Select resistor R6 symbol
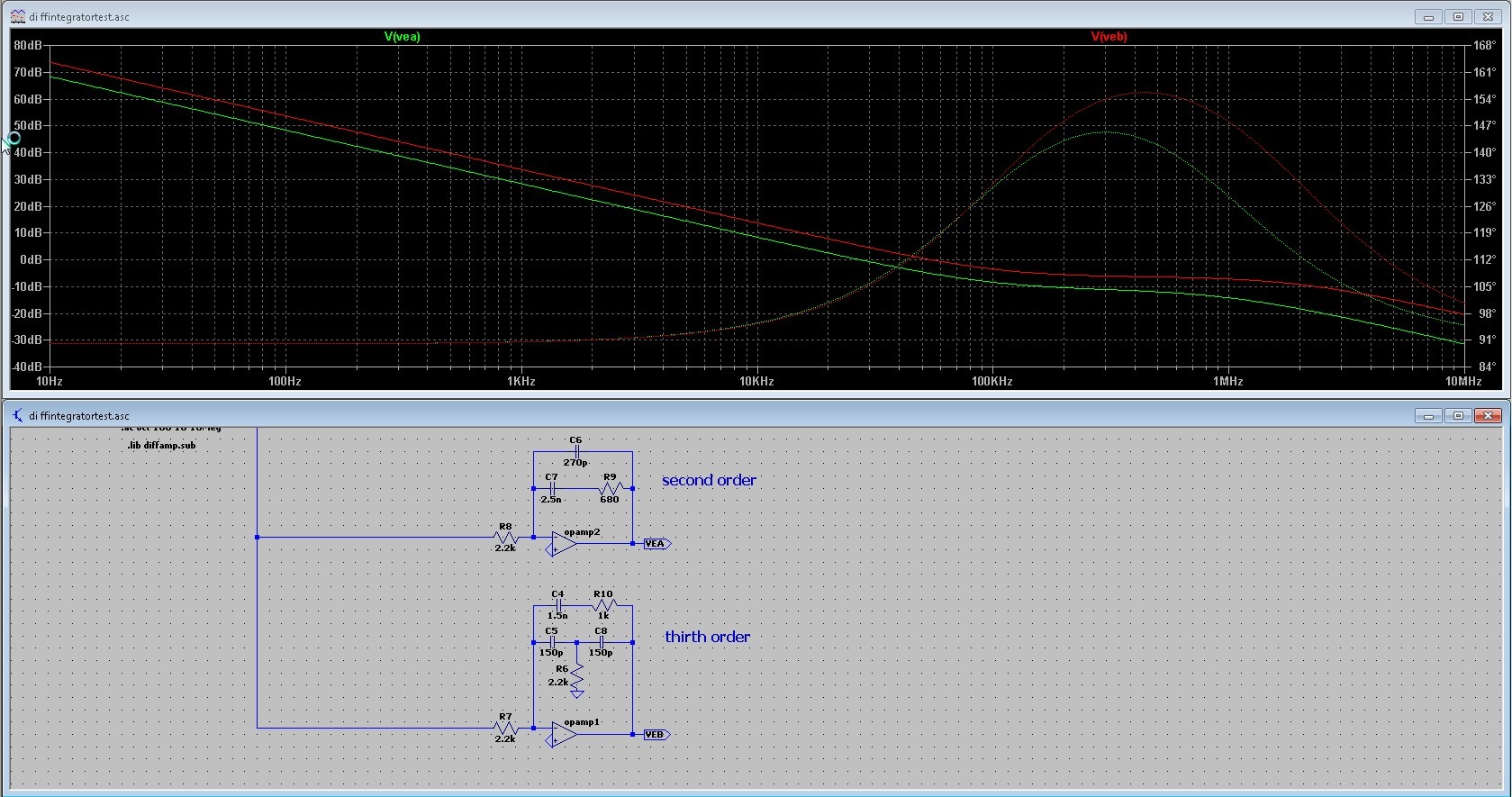The image size is (1512, 797). pos(577,675)
